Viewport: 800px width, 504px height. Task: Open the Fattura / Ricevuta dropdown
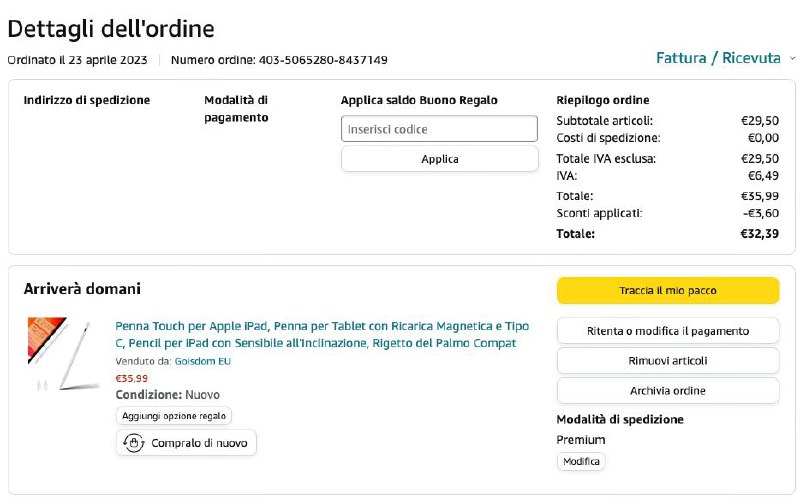click(x=717, y=58)
